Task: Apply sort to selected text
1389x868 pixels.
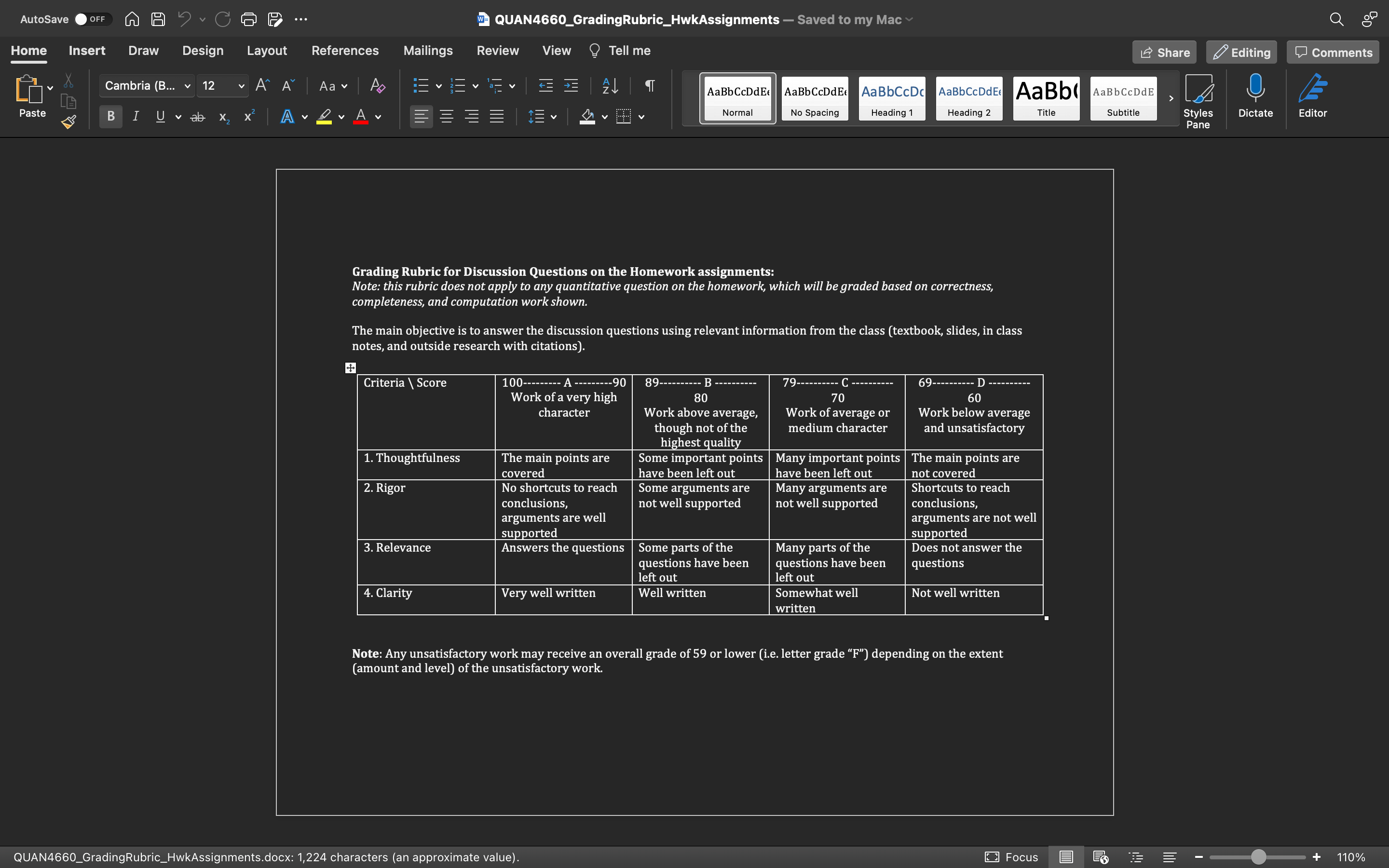Action: [610, 85]
